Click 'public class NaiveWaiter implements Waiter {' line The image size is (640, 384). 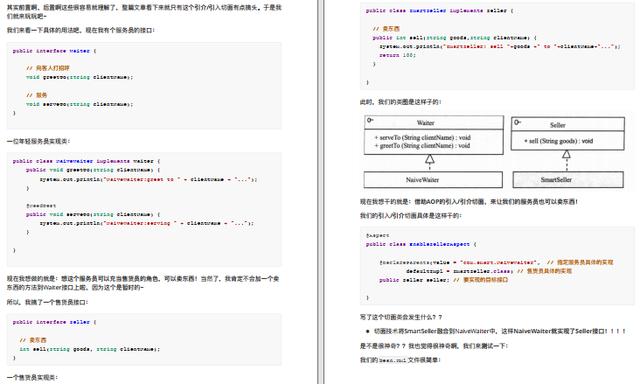(x=87, y=161)
